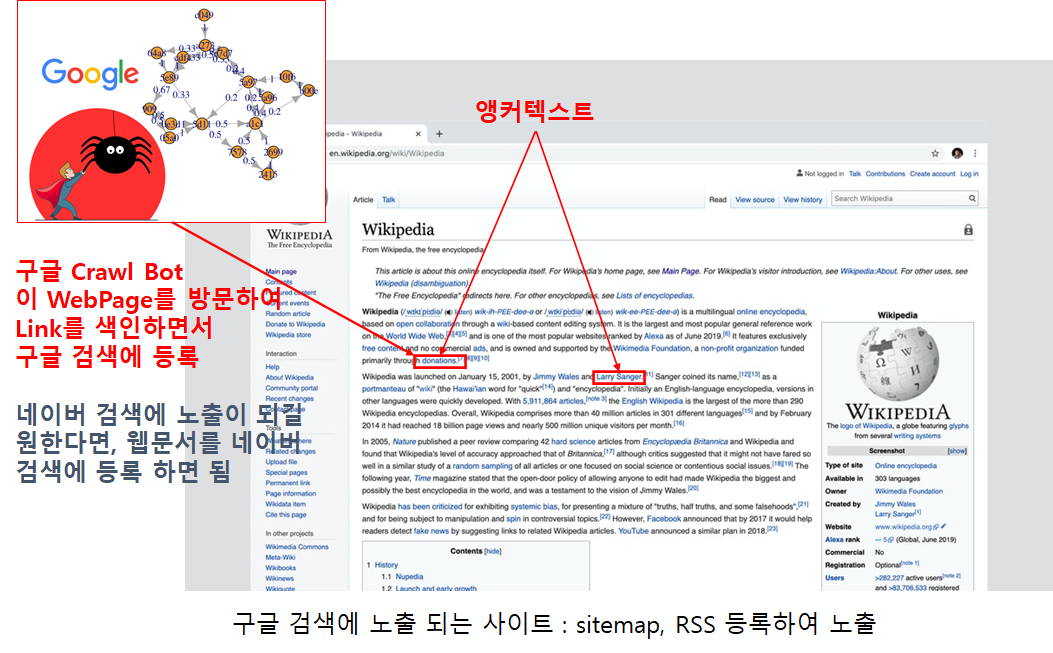This screenshot has width=1053, height=653.
Task: Click the Wikipedia globe logo in infobox
Action: 897,363
